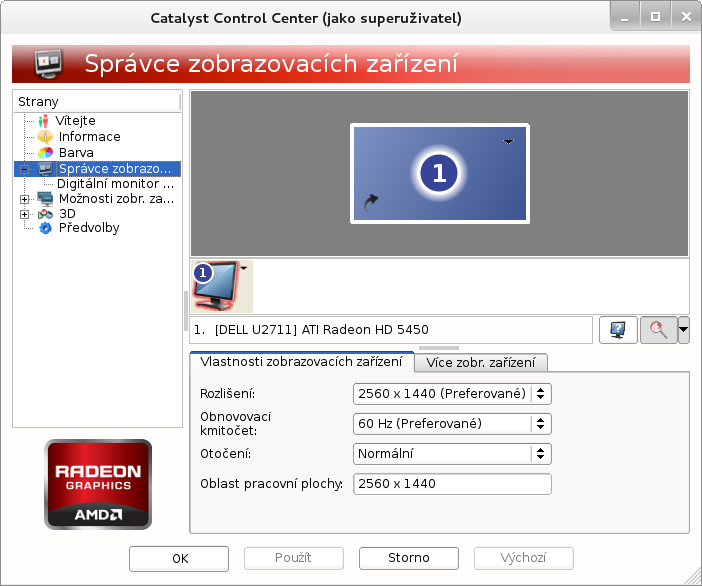Select 3D label in the pages tree
This screenshot has width=702, height=586.
67,214
